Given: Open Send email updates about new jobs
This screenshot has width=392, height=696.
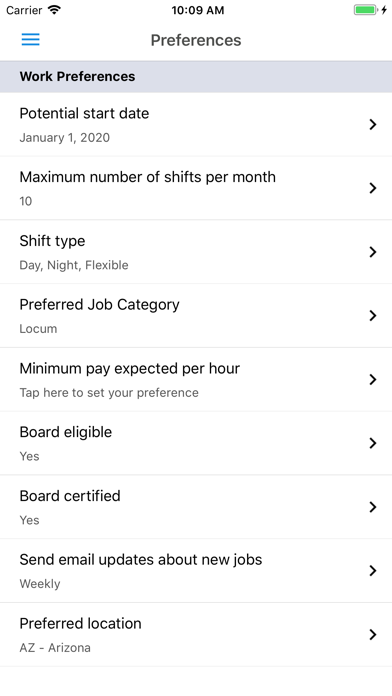Looking at the screenshot, I should (x=196, y=571).
